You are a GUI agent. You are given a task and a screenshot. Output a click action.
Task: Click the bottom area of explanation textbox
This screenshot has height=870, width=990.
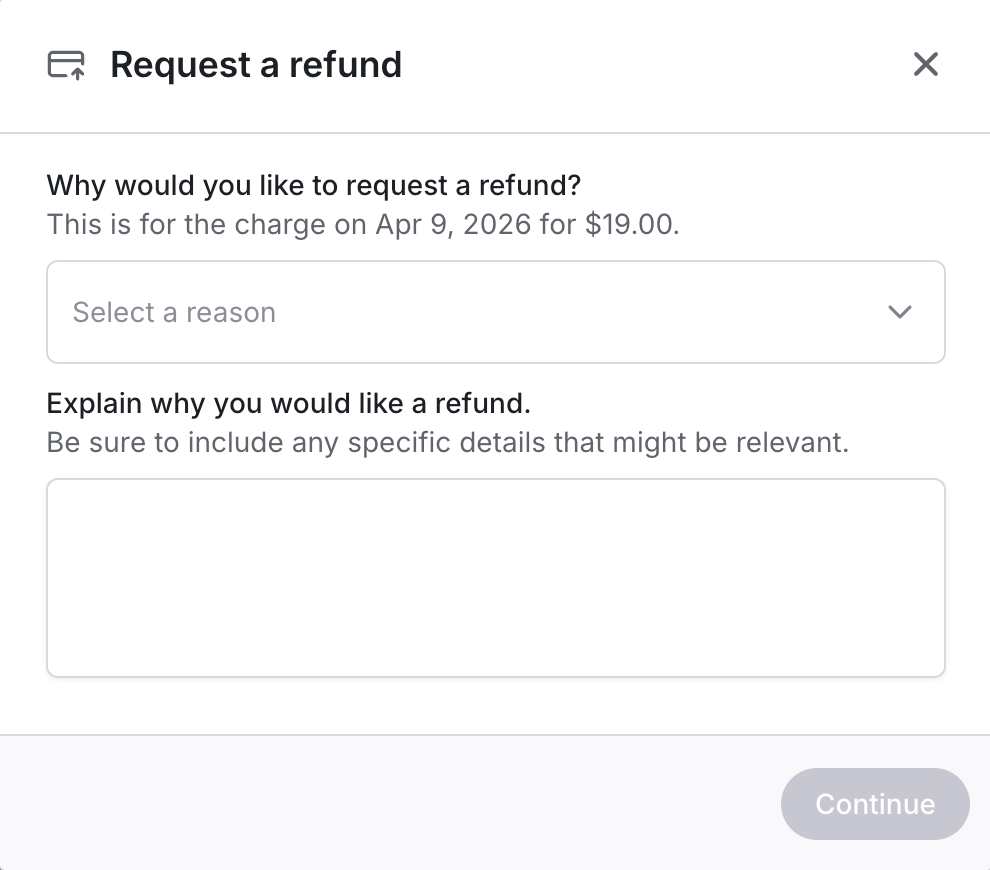pyautogui.click(x=495, y=655)
